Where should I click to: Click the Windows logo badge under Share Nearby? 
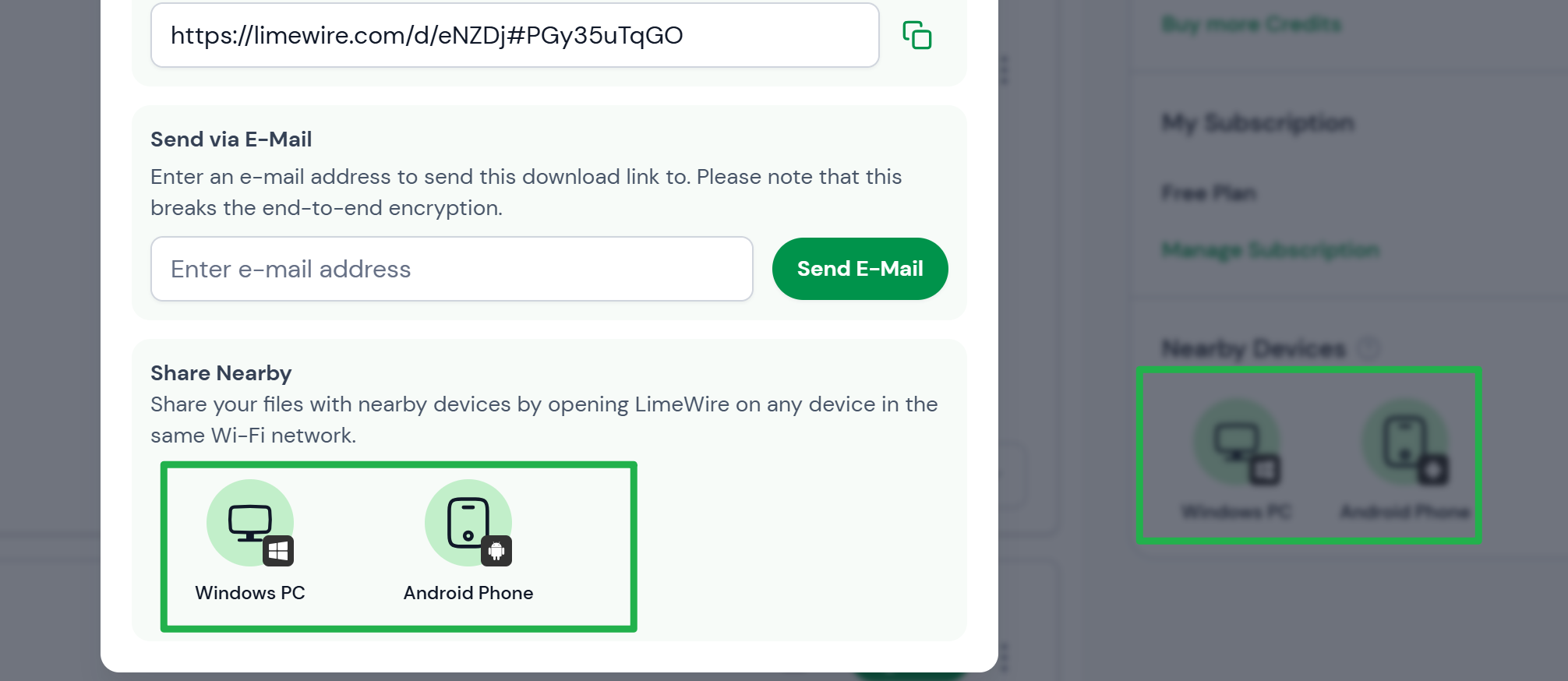coord(278,551)
